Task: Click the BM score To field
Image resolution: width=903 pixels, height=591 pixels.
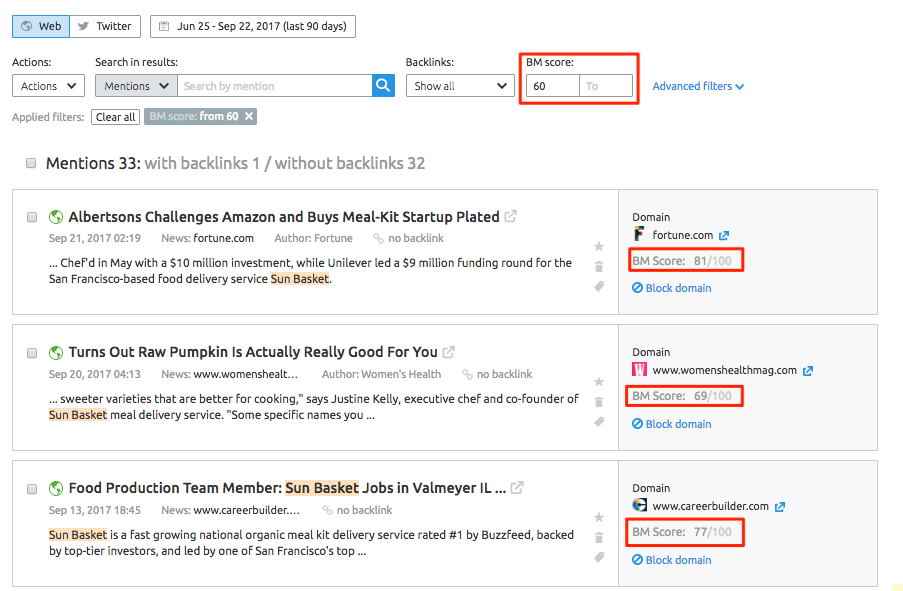Action: (x=606, y=86)
